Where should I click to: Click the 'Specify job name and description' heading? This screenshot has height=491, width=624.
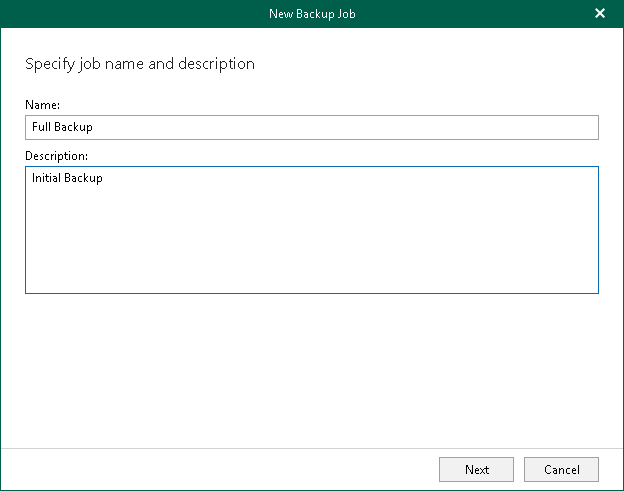pos(139,64)
